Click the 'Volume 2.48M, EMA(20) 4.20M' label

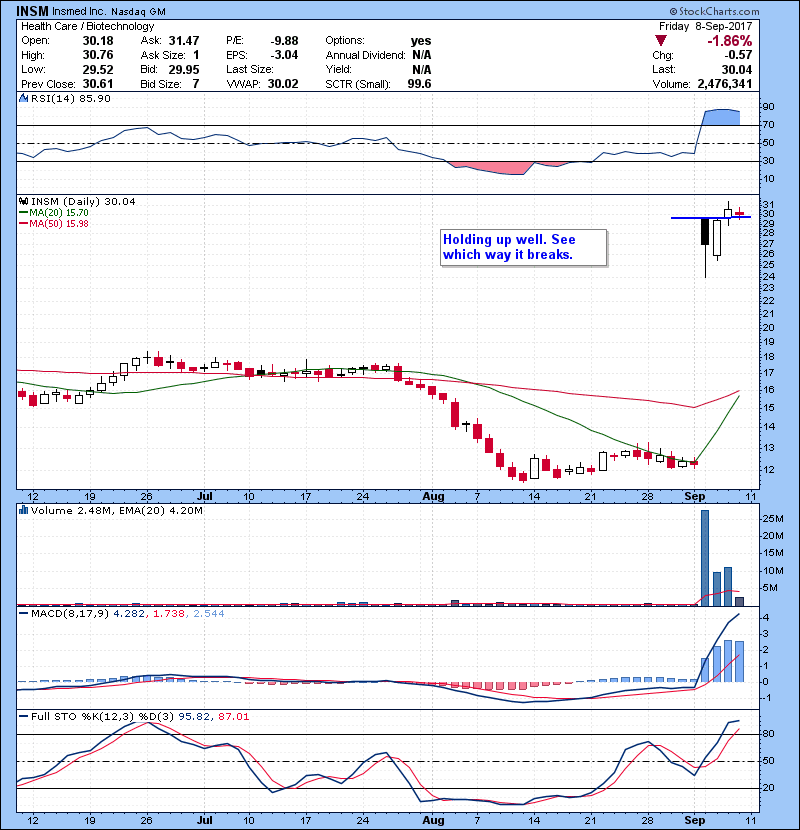click(116, 510)
